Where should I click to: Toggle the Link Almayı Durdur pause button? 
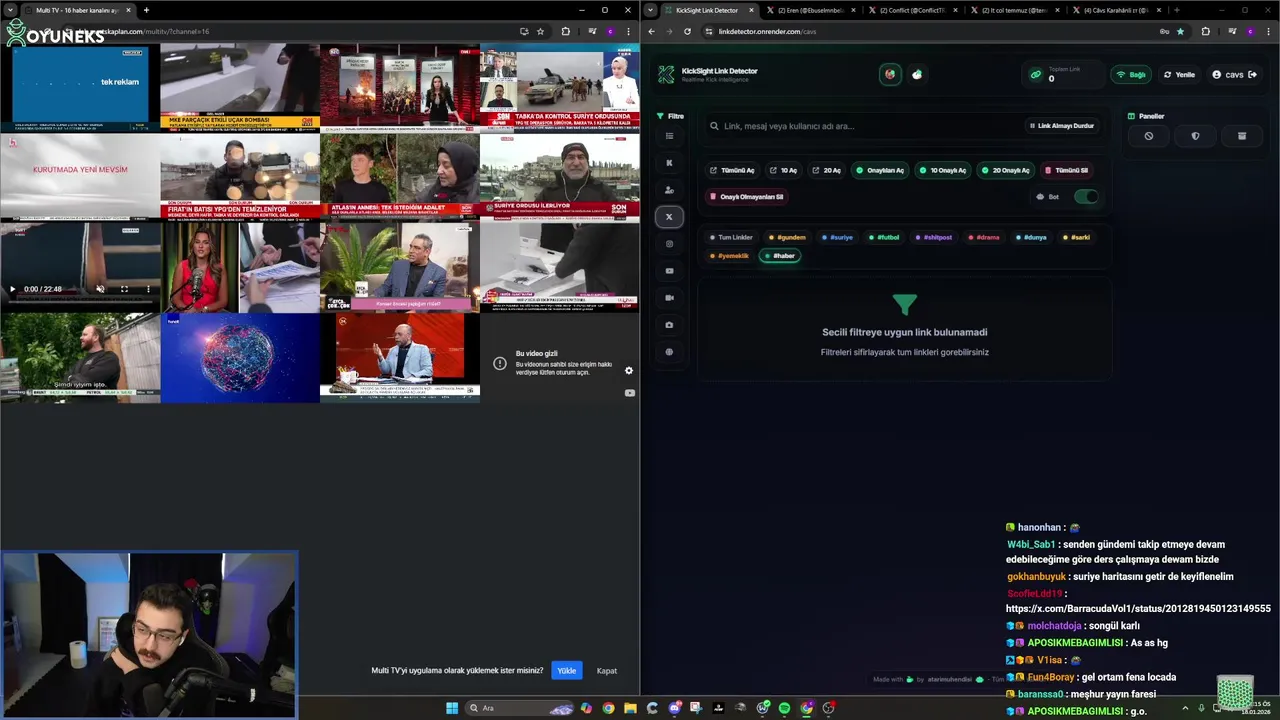pos(1061,126)
